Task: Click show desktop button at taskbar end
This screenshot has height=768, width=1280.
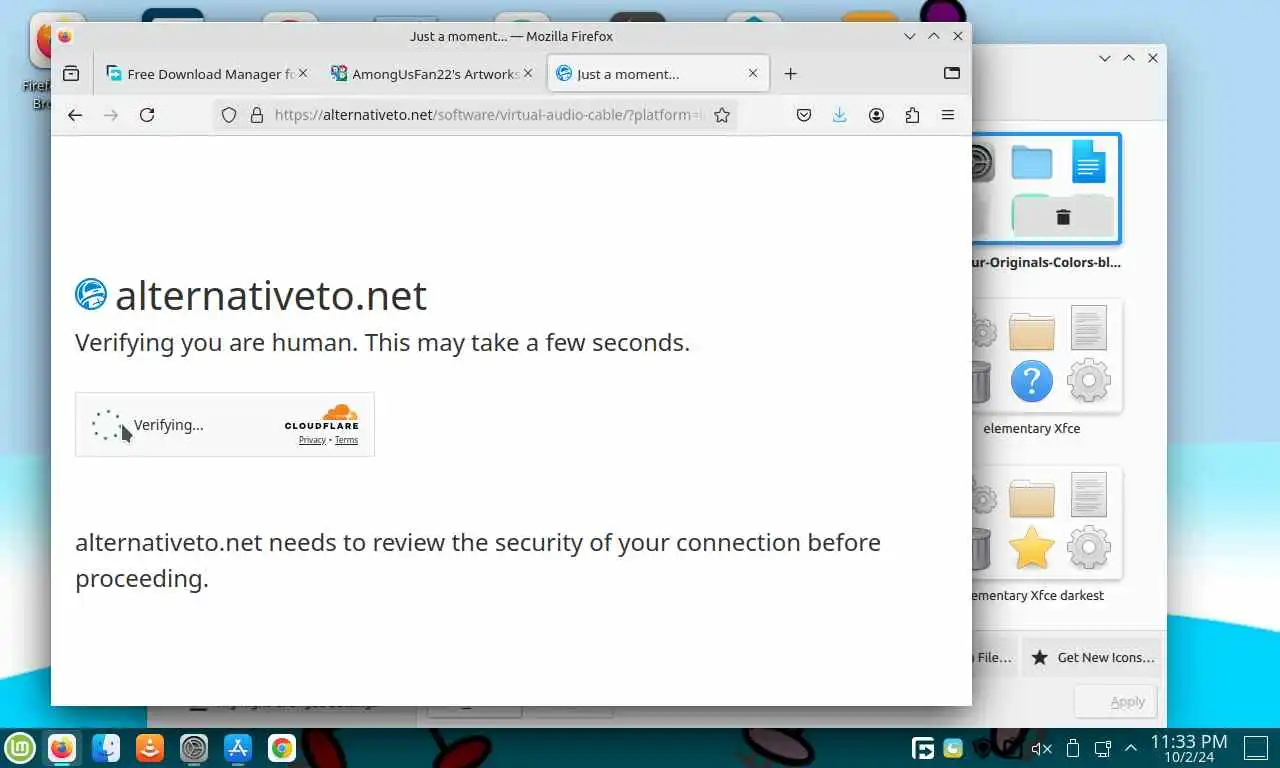Action: click(1256, 747)
